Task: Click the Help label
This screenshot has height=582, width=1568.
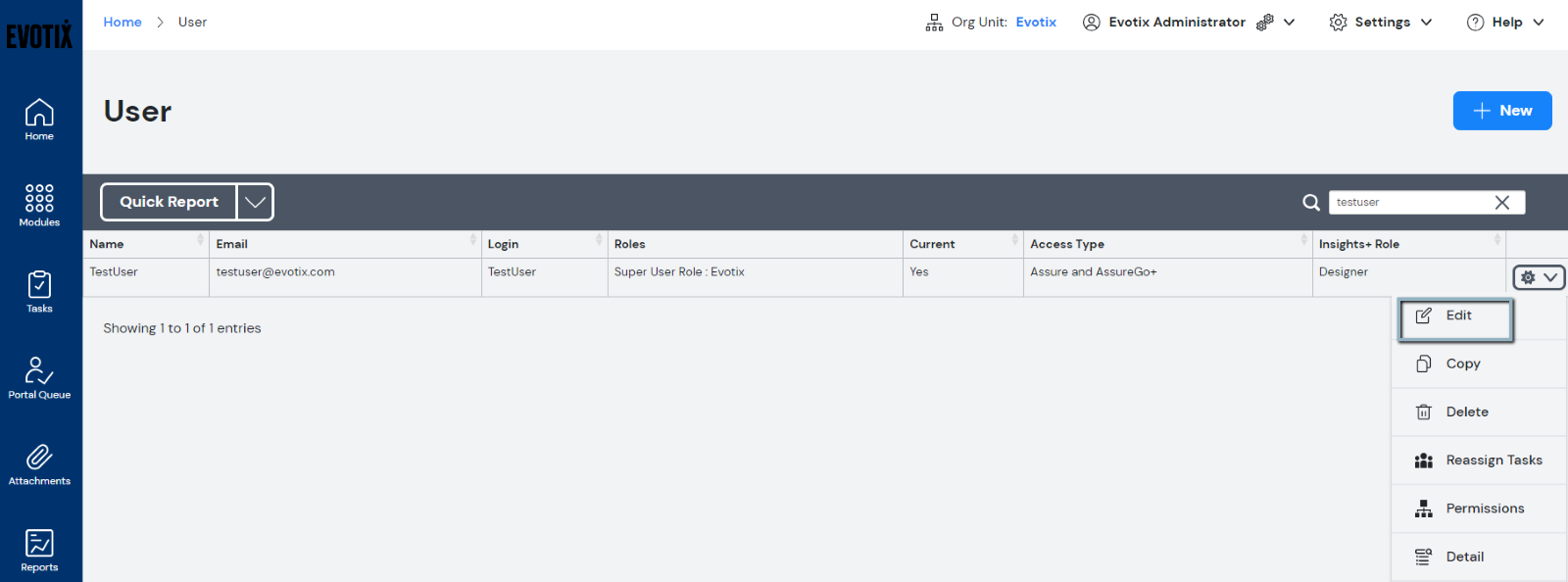Action: coord(1507,23)
